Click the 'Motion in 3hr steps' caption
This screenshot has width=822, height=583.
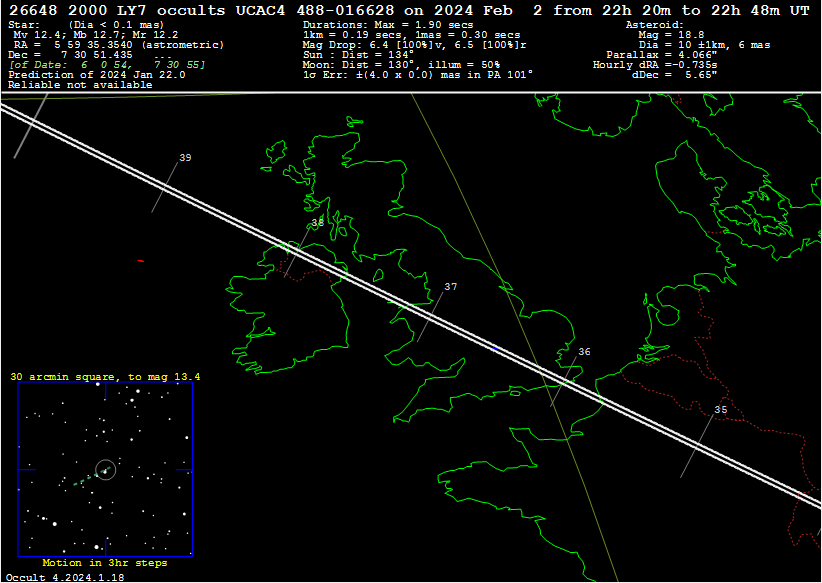(104, 563)
